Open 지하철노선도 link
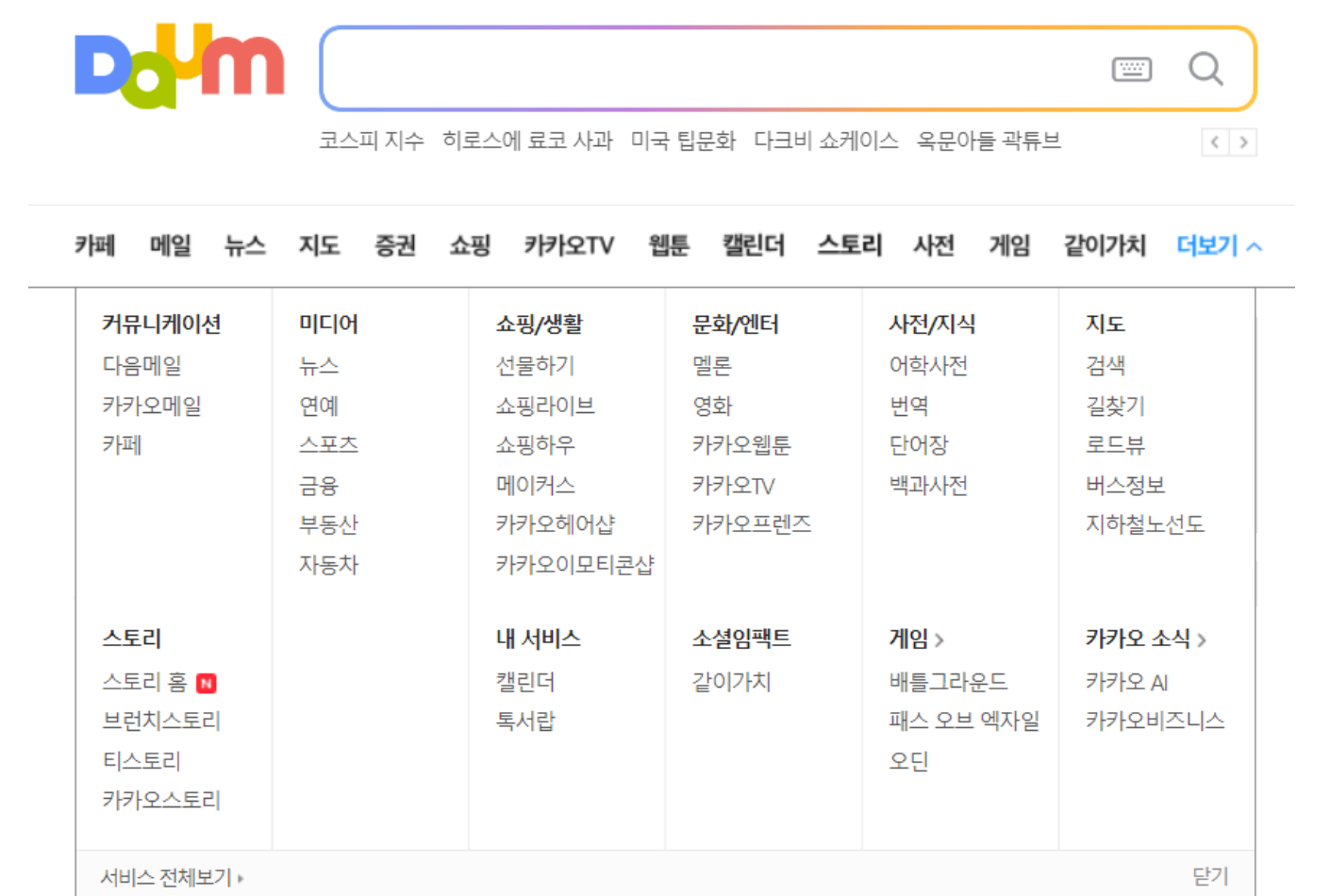1330x896 pixels. tap(1145, 524)
